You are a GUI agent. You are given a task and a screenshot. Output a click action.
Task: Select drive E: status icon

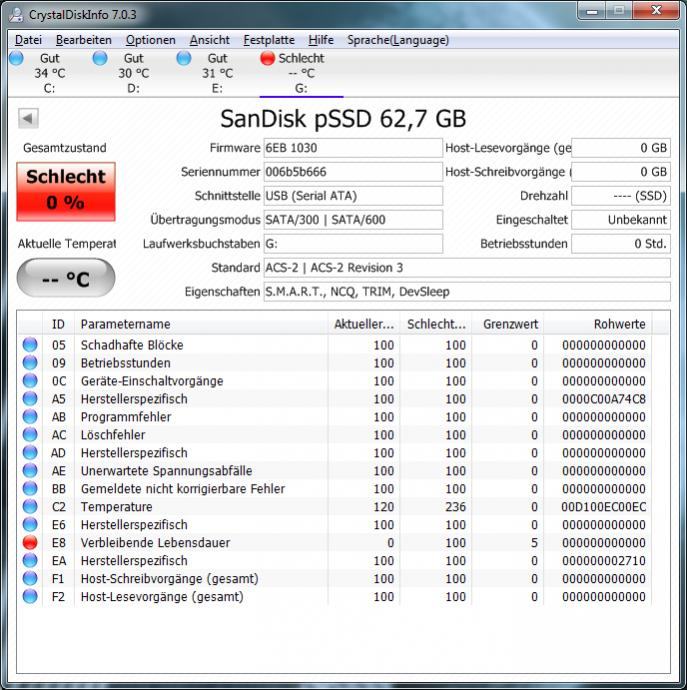point(184,58)
